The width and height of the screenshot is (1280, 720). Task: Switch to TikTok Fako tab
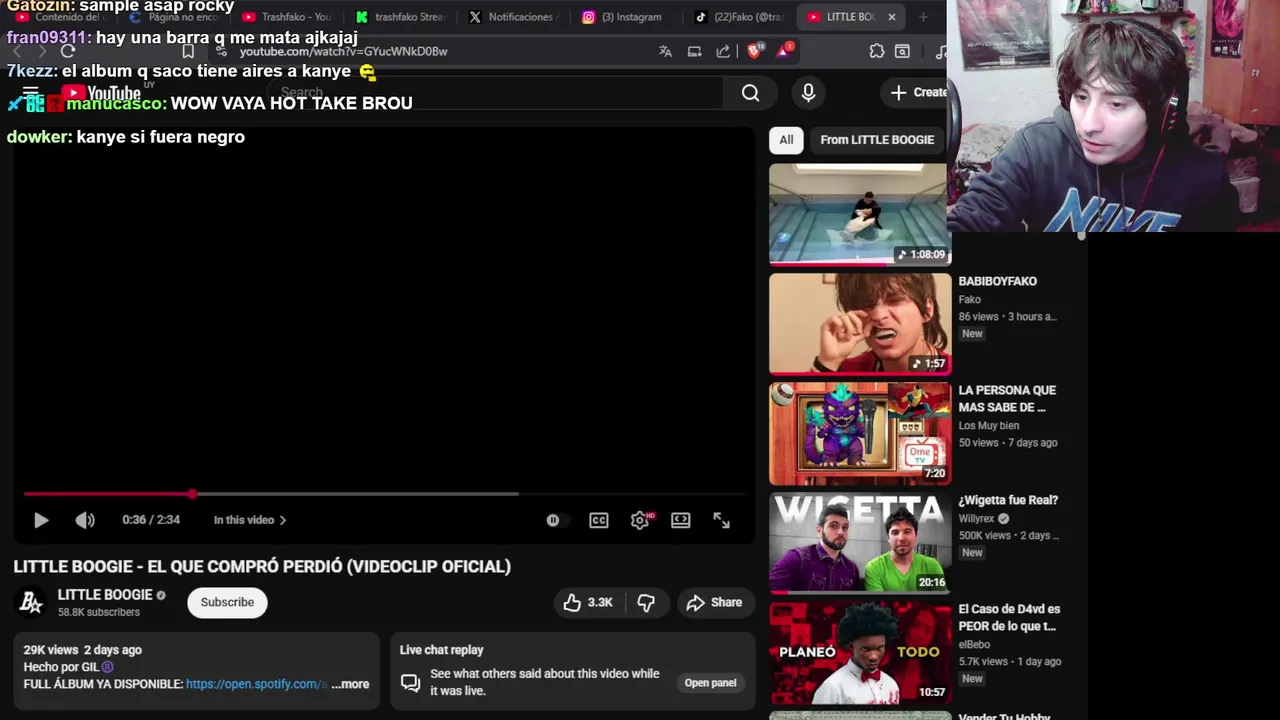[x=740, y=17]
